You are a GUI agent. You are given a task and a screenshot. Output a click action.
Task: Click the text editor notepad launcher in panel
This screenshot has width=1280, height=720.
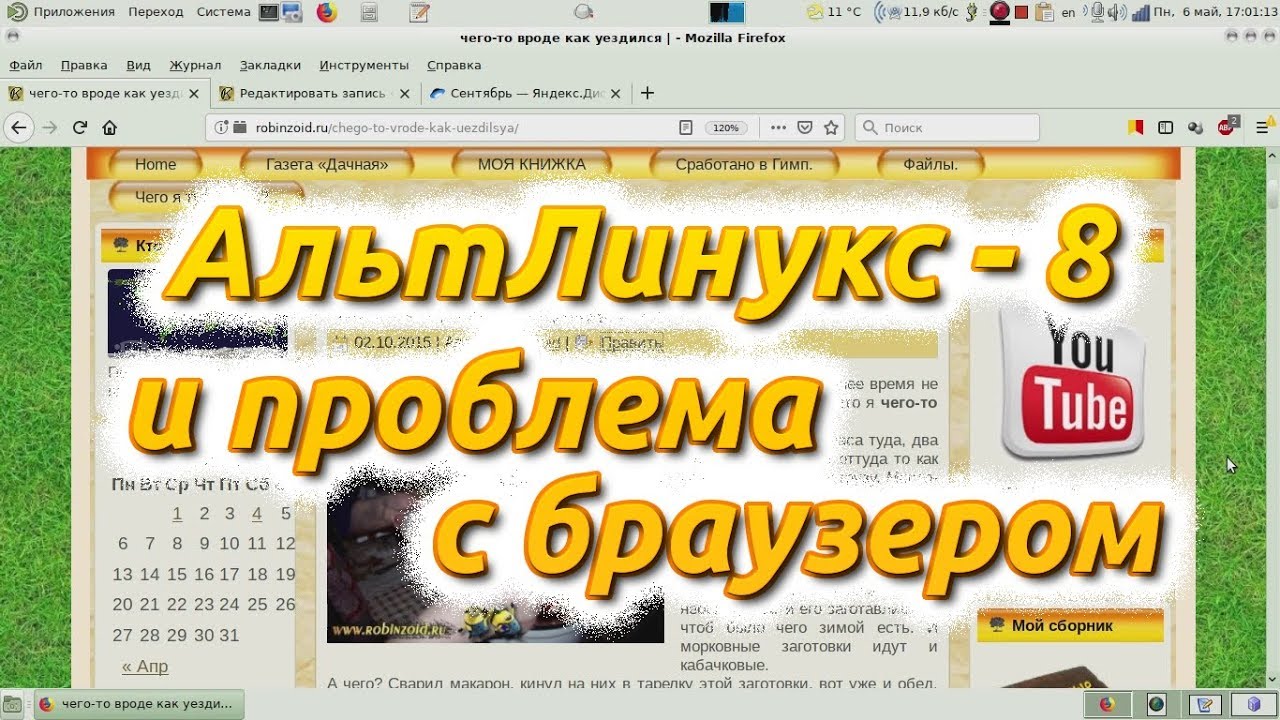(420, 13)
